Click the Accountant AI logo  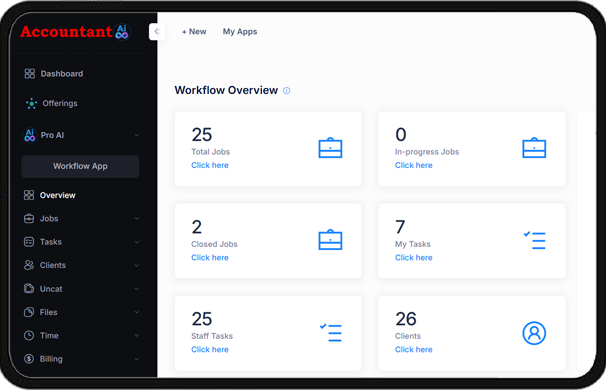pyautogui.click(x=75, y=32)
